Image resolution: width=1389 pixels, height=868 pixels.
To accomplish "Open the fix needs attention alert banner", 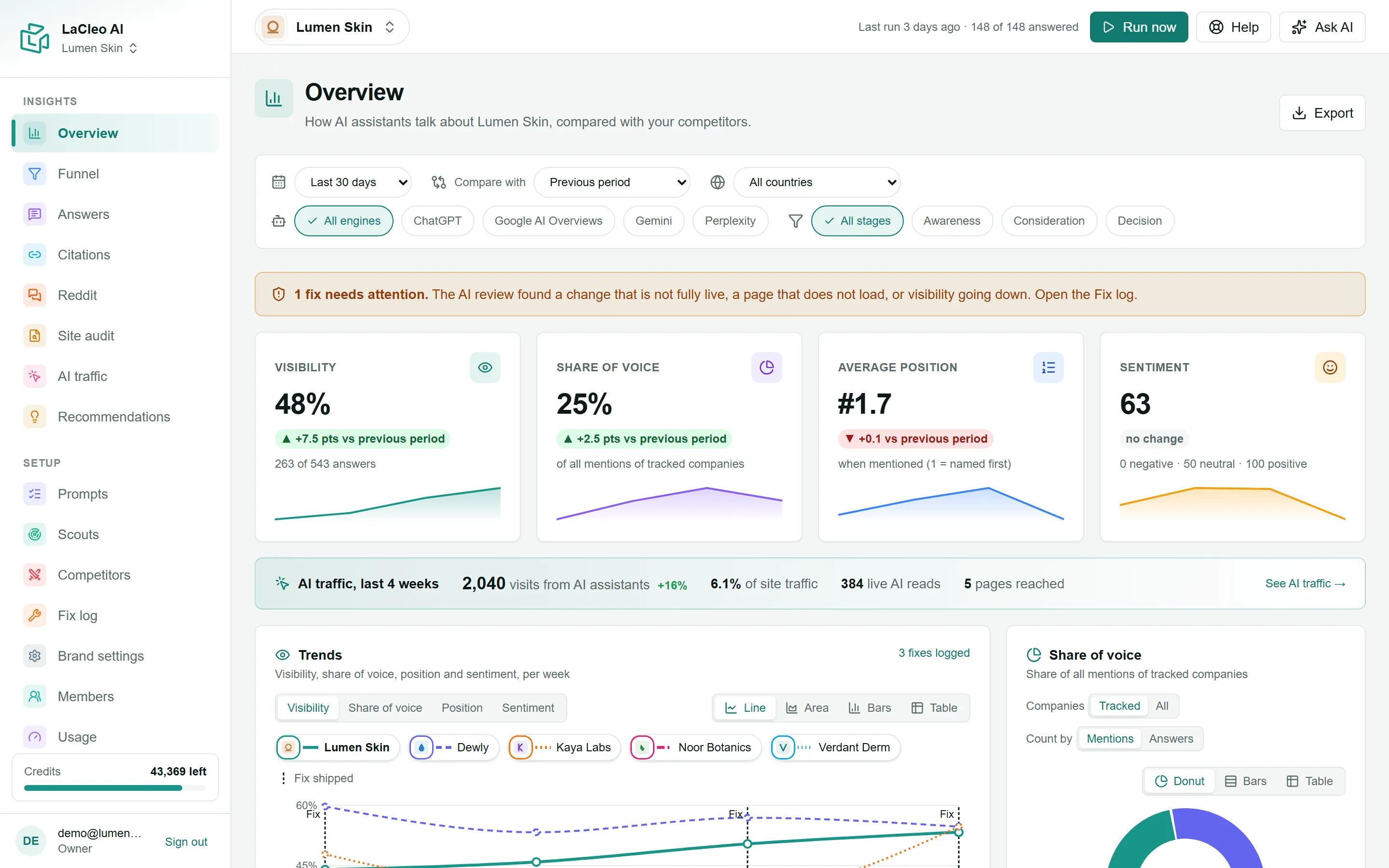I will [810, 294].
